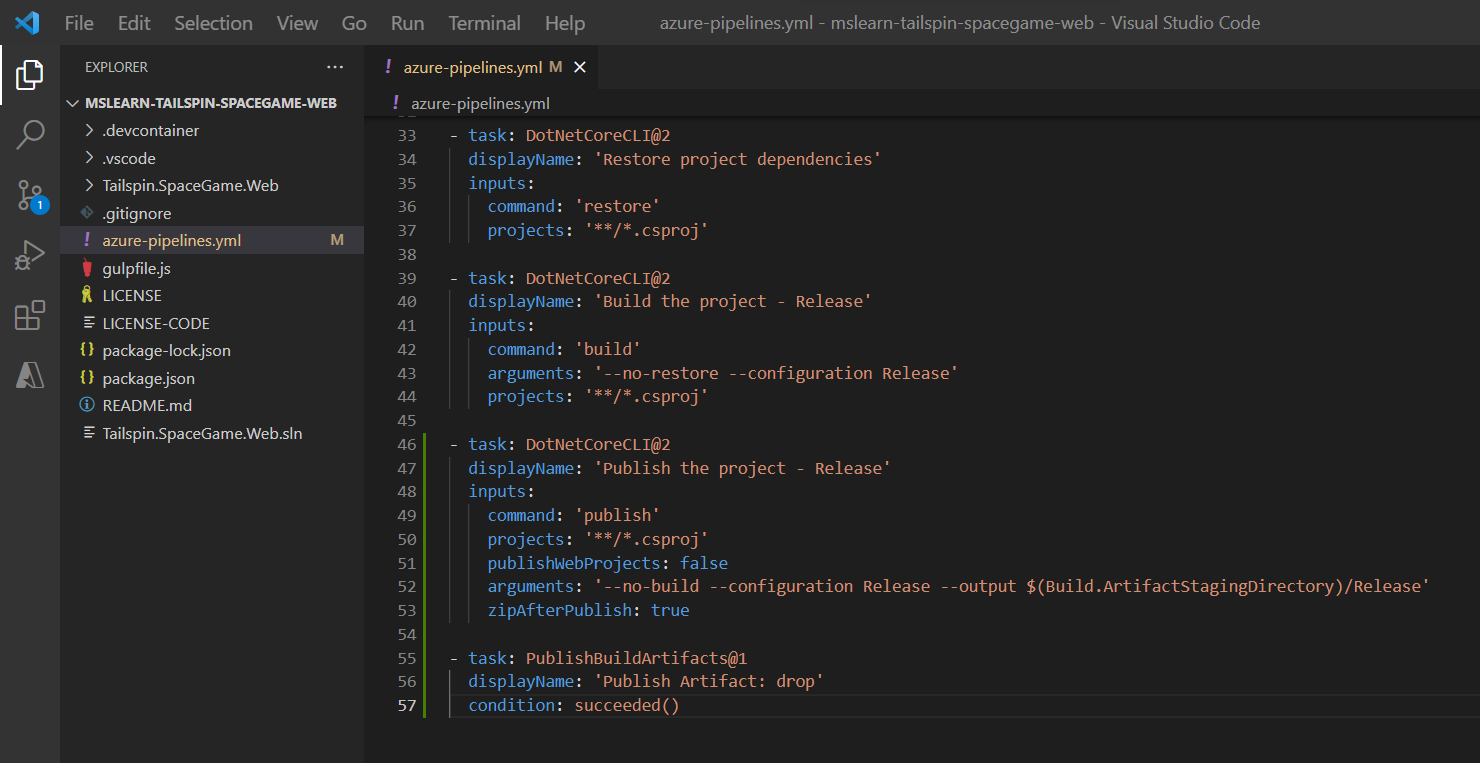Click the 'restore' command value
Screen dimensions: 1480x763
point(617,206)
